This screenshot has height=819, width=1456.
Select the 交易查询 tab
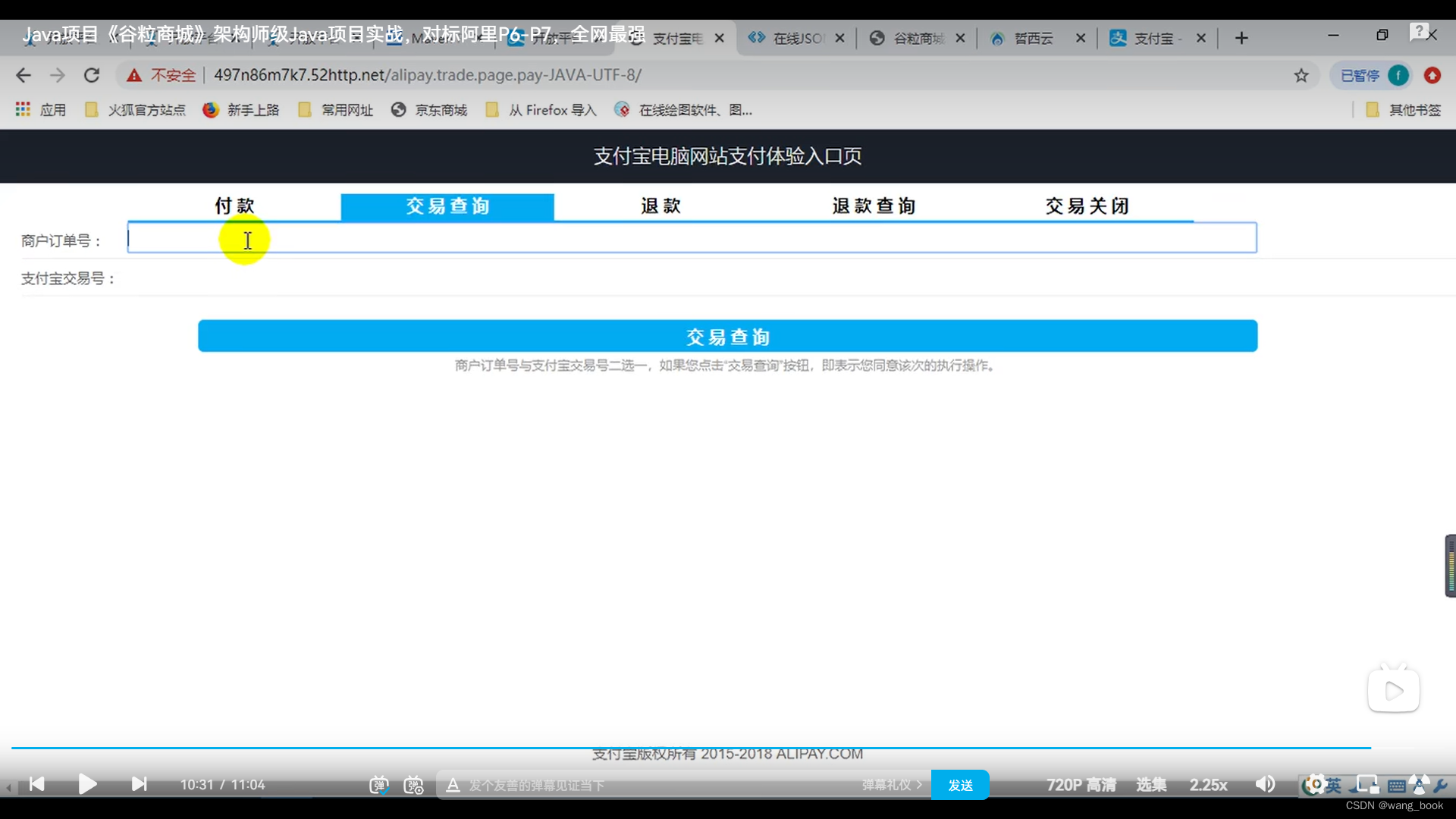(447, 206)
